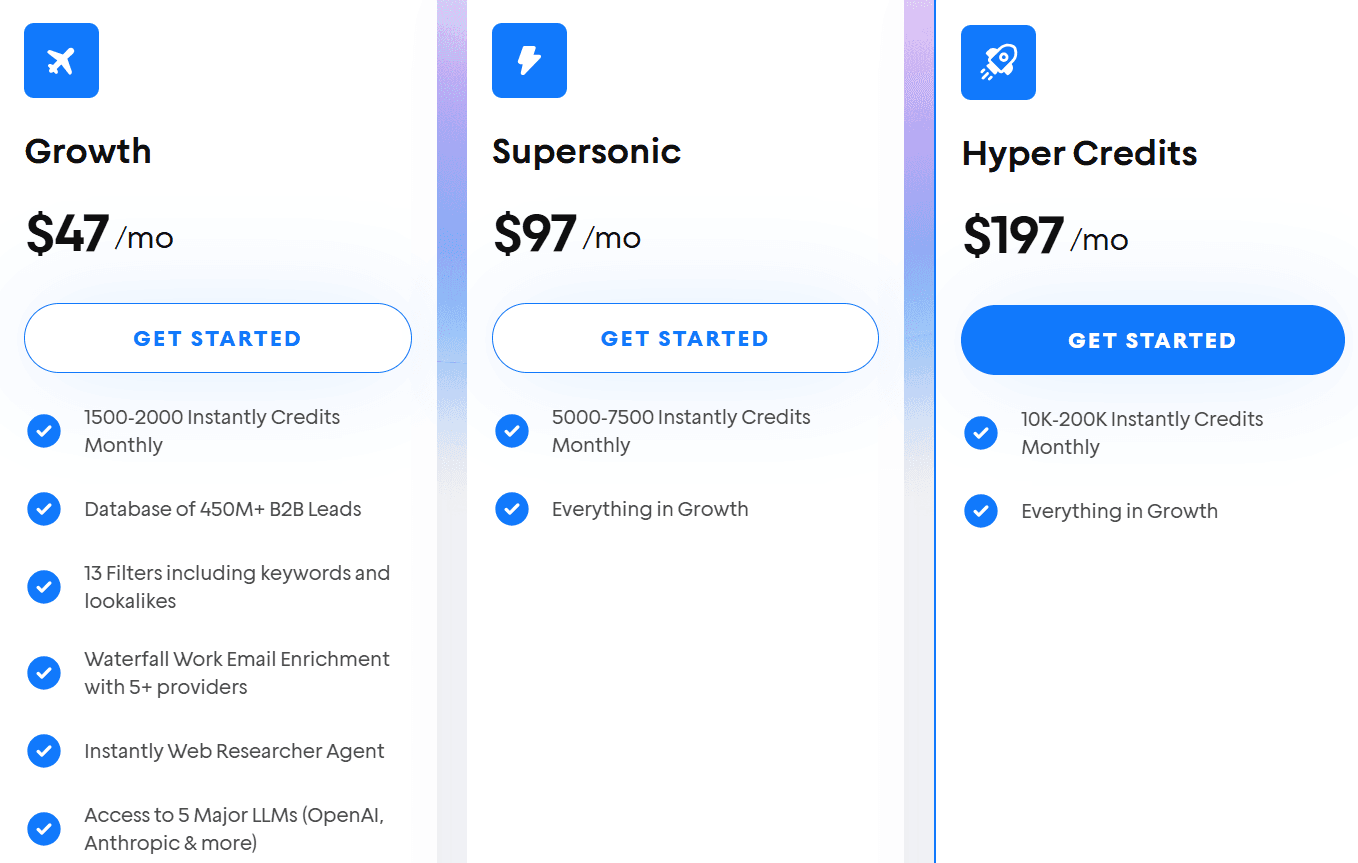
Task: Select the Growth plan heading
Action: point(88,152)
